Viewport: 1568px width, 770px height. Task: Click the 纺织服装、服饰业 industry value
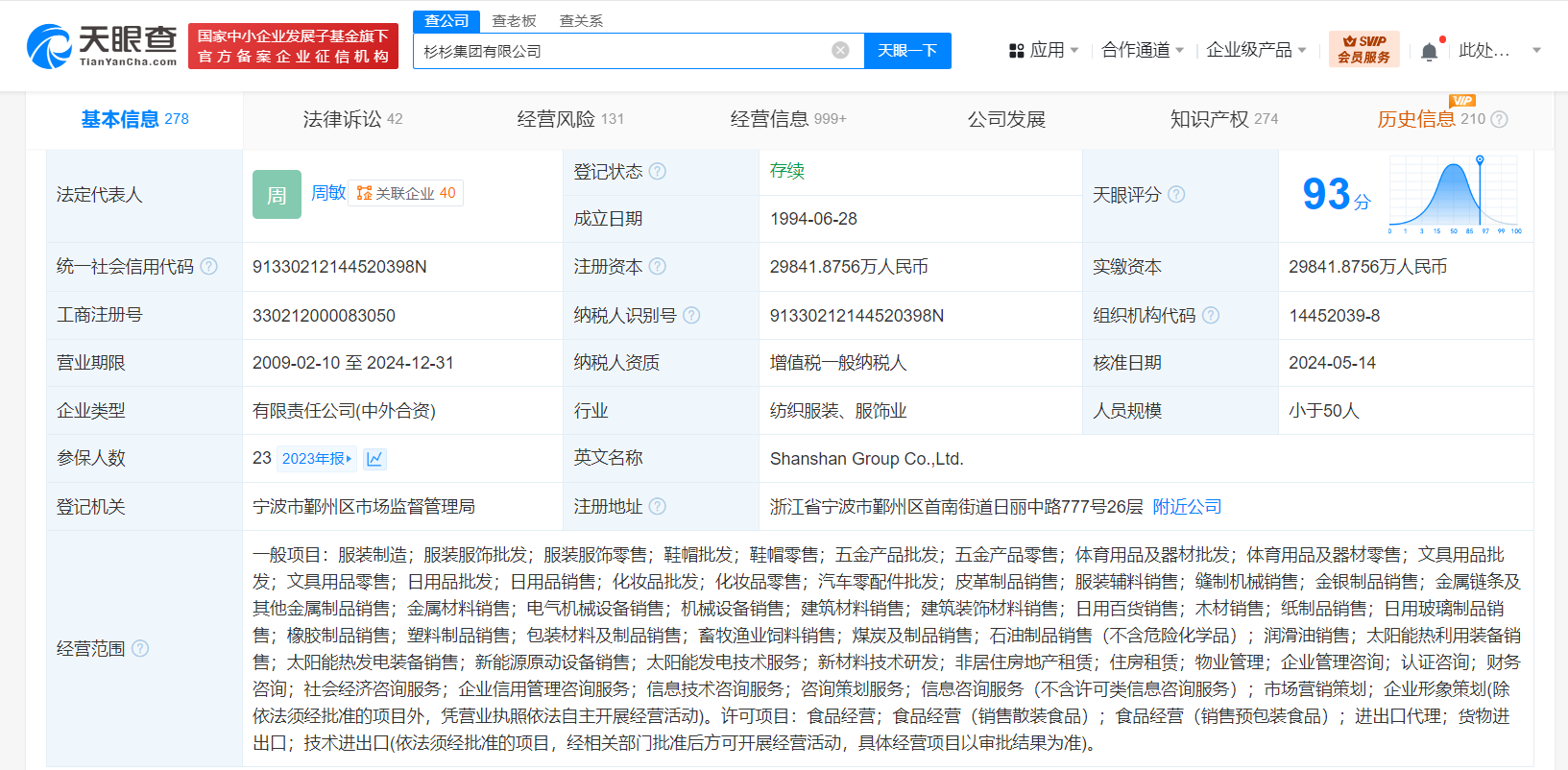click(x=838, y=411)
